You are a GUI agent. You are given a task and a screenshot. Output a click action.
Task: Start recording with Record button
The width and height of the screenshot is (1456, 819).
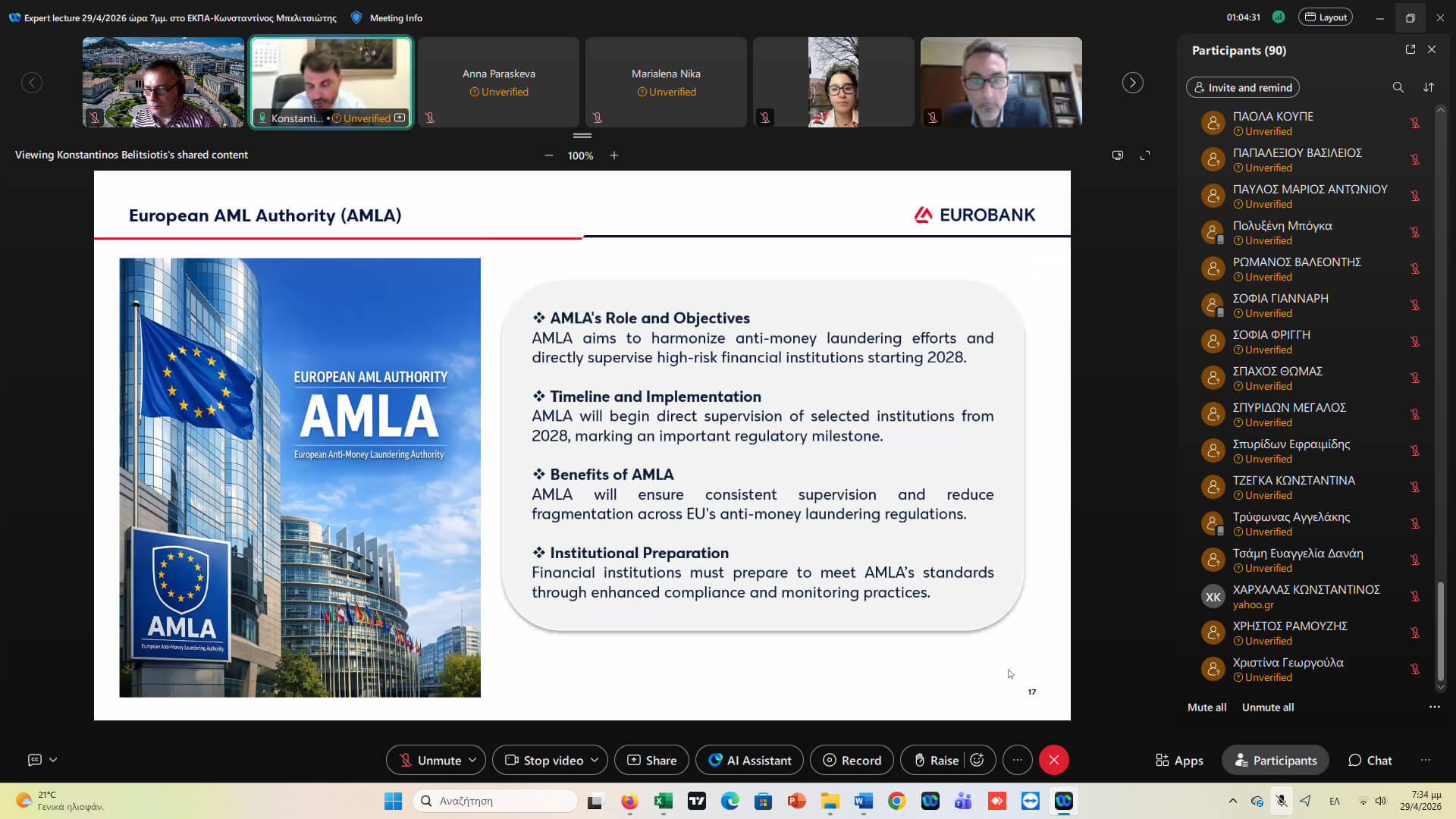pyautogui.click(x=852, y=760)
